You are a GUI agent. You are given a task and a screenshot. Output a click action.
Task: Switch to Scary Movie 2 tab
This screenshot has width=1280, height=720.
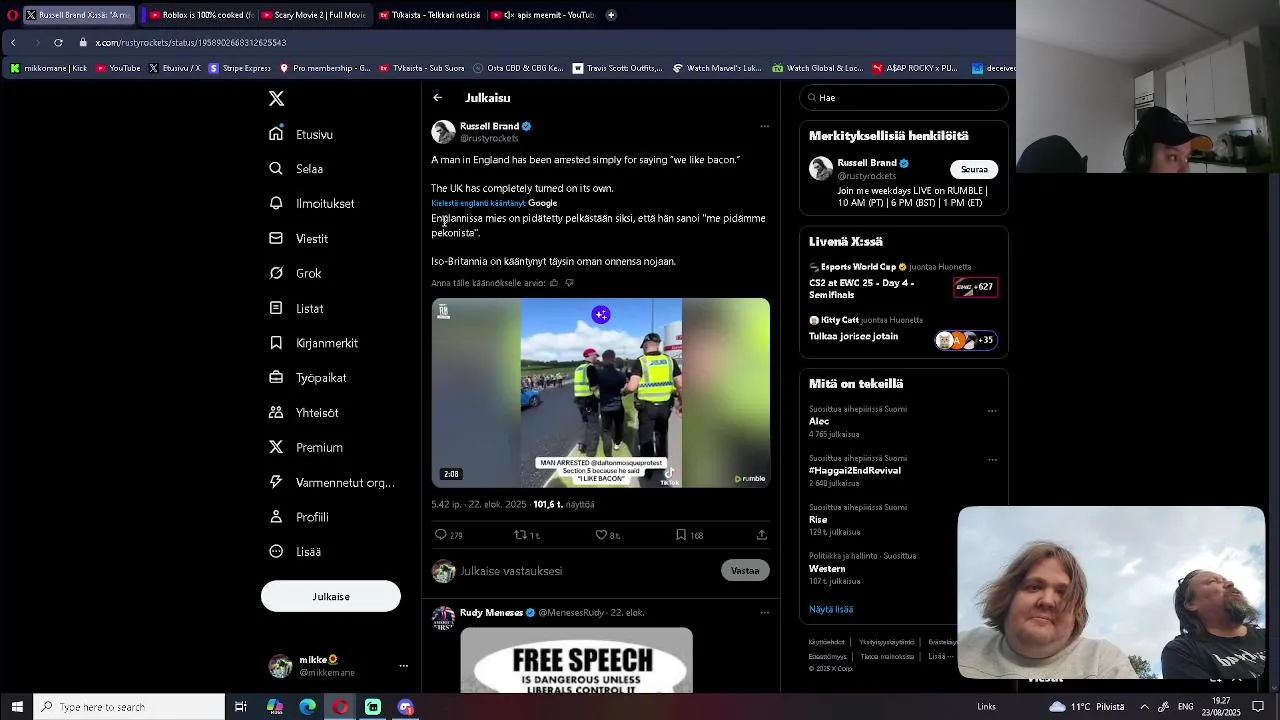[x=314, y=15]
